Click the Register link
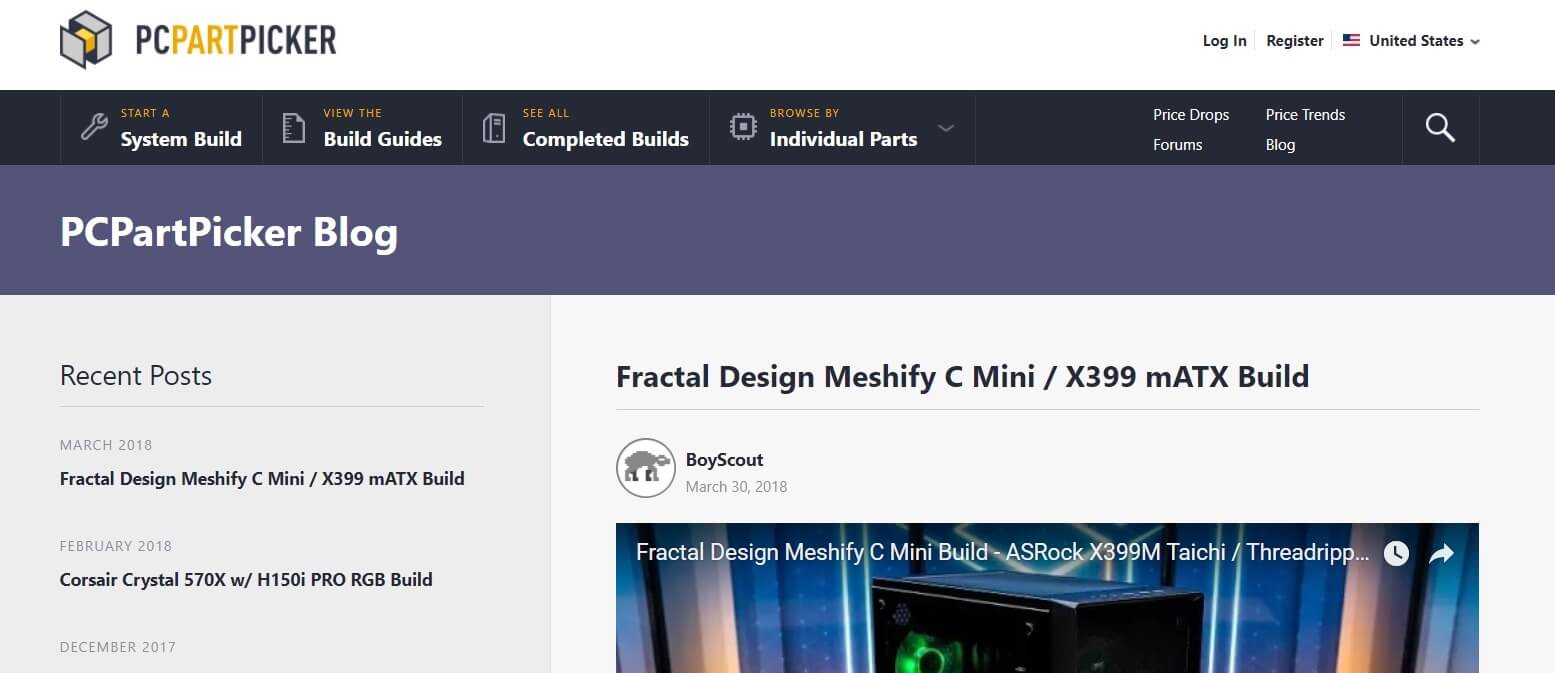 (1294, 41)
